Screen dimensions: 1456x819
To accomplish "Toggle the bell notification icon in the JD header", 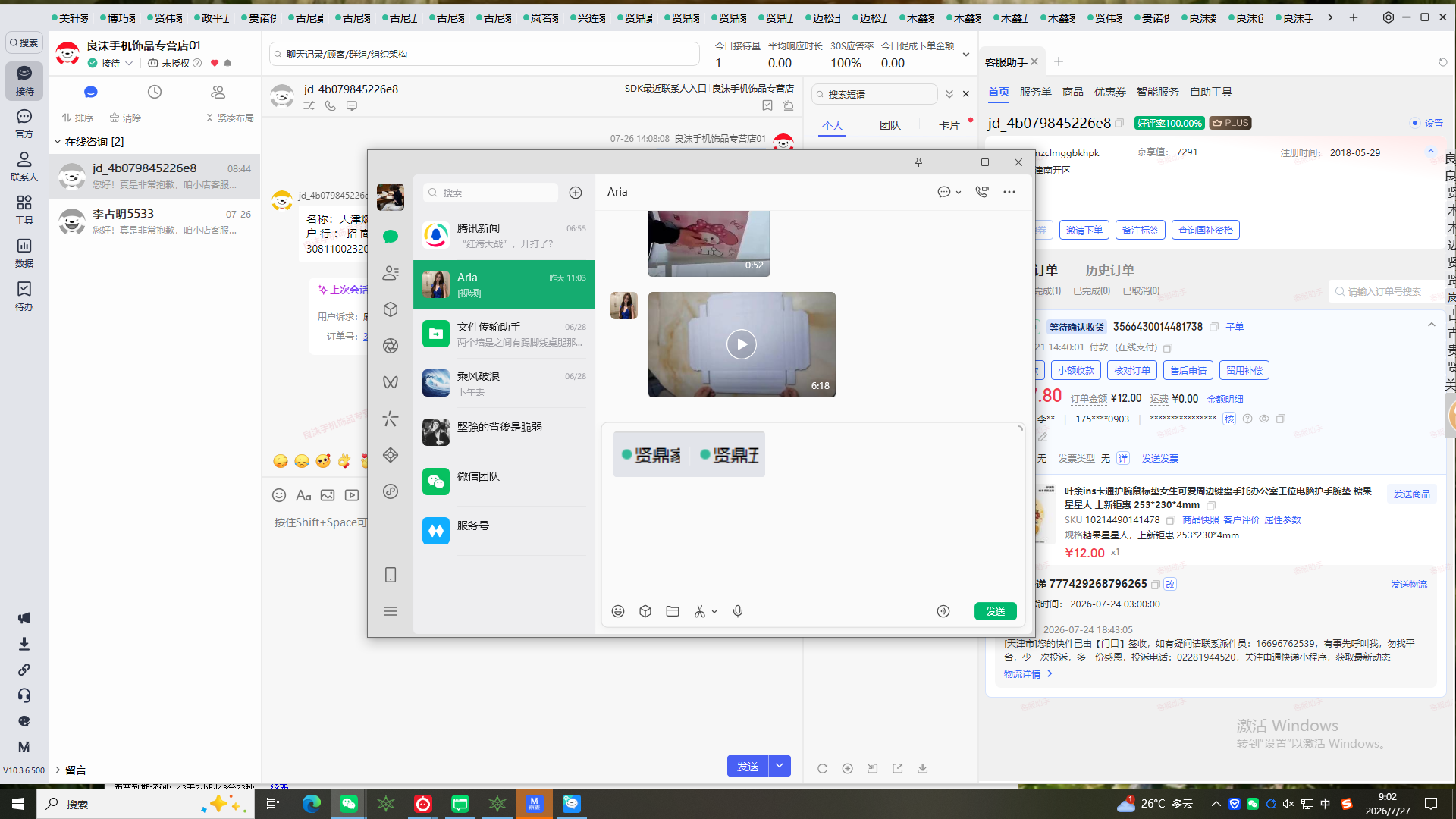I will (227, 63).
